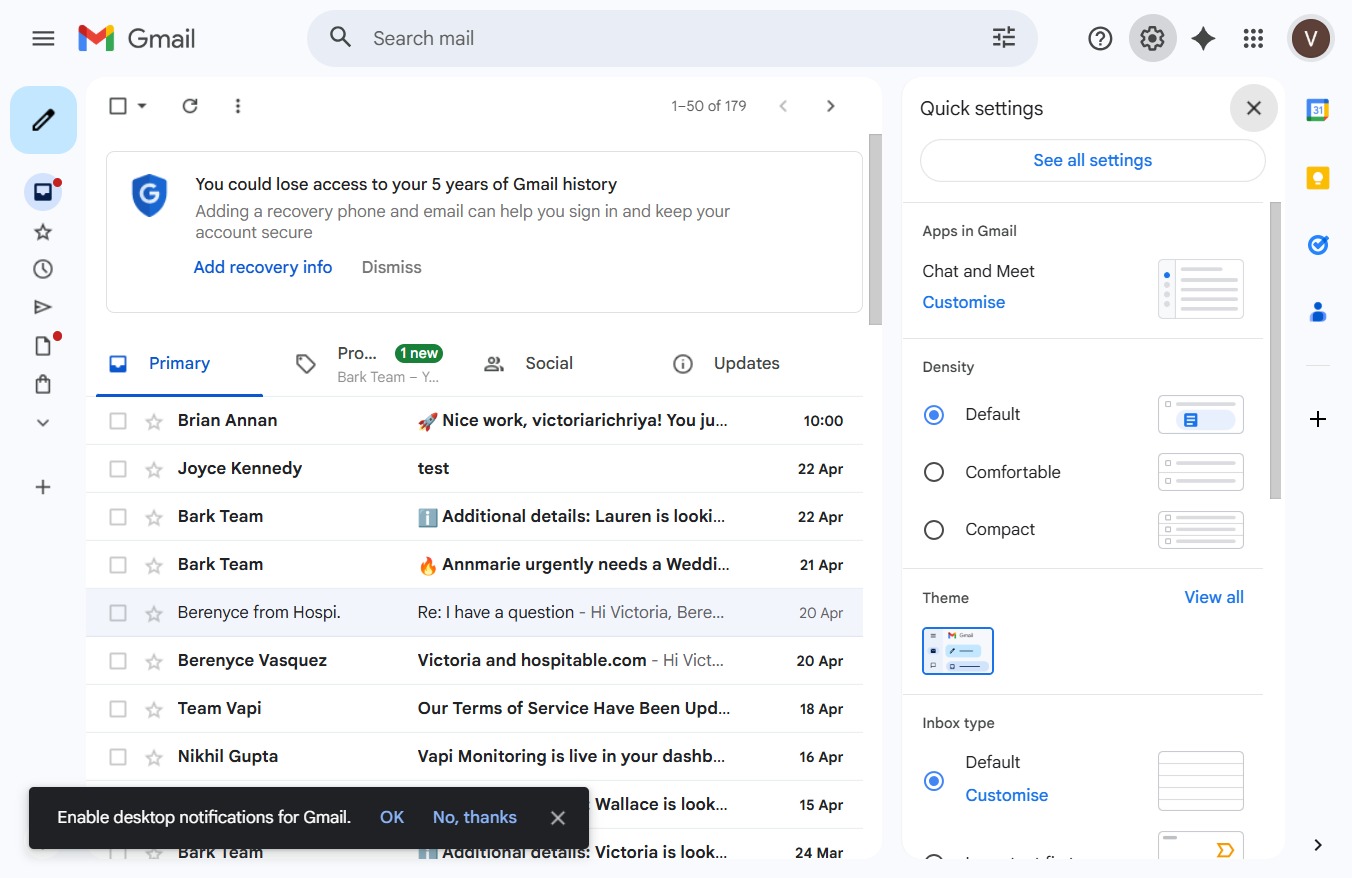Screen dimensions: 1352x878
Task: Open Drafts icon in sidebar
Action: (43, 346)
